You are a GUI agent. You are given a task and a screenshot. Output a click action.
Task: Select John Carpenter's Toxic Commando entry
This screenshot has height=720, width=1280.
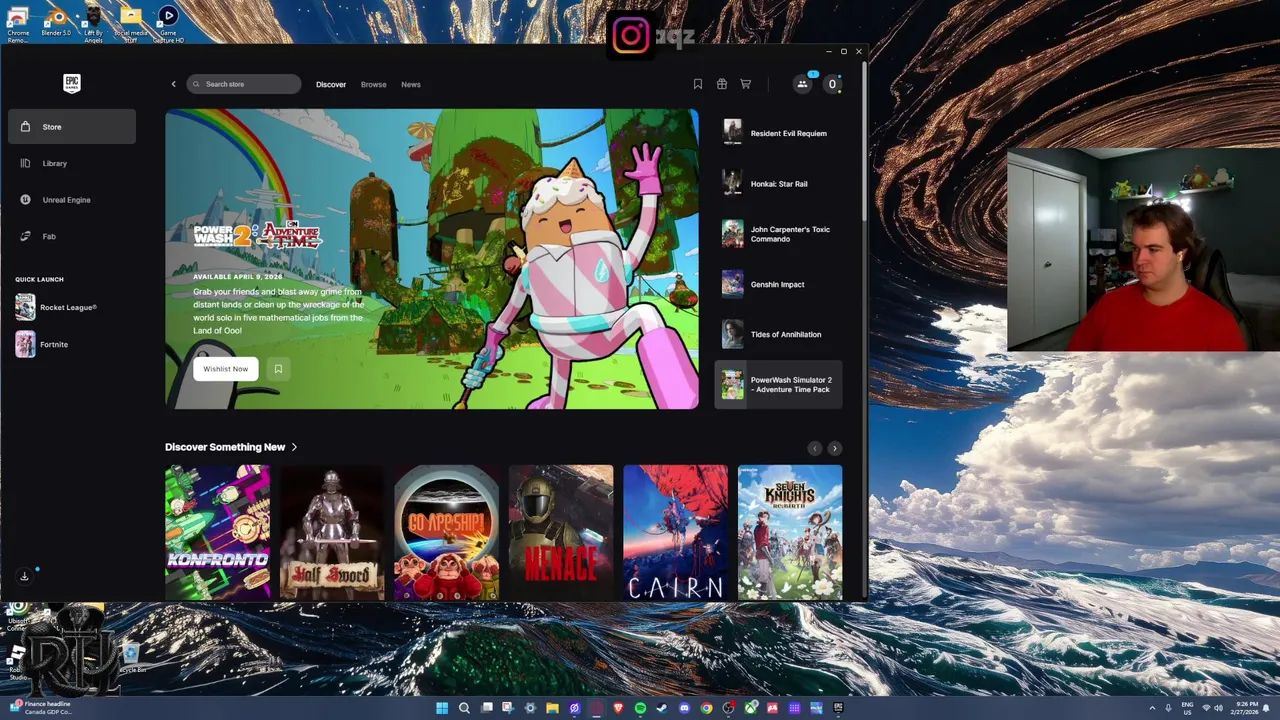click(x=779, y=234)
